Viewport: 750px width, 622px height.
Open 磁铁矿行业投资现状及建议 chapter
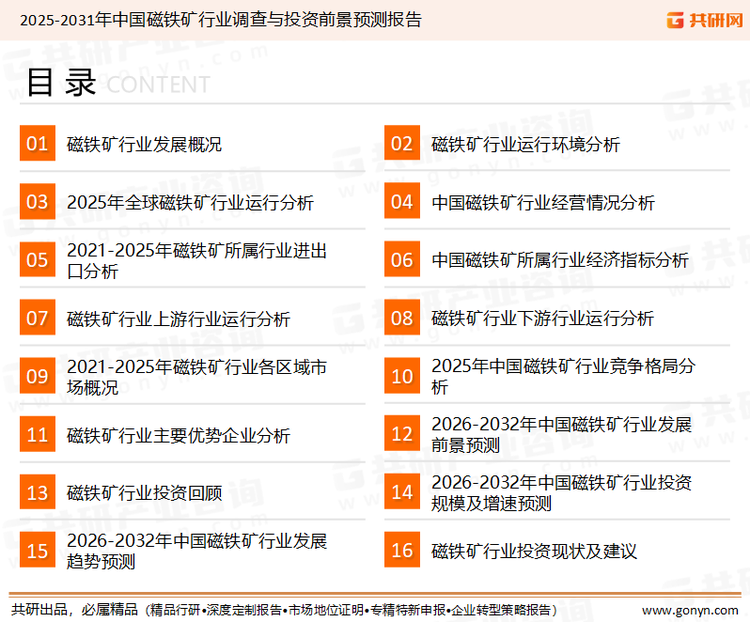(534, 551)
